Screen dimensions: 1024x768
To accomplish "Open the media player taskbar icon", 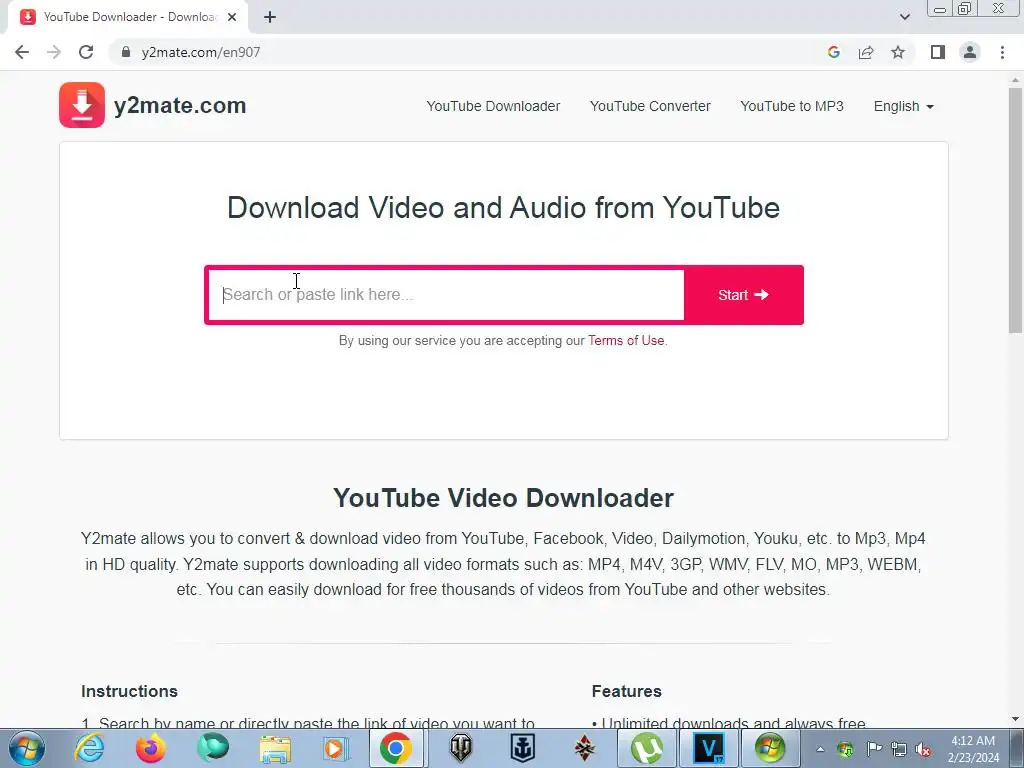I will point(336,748).
